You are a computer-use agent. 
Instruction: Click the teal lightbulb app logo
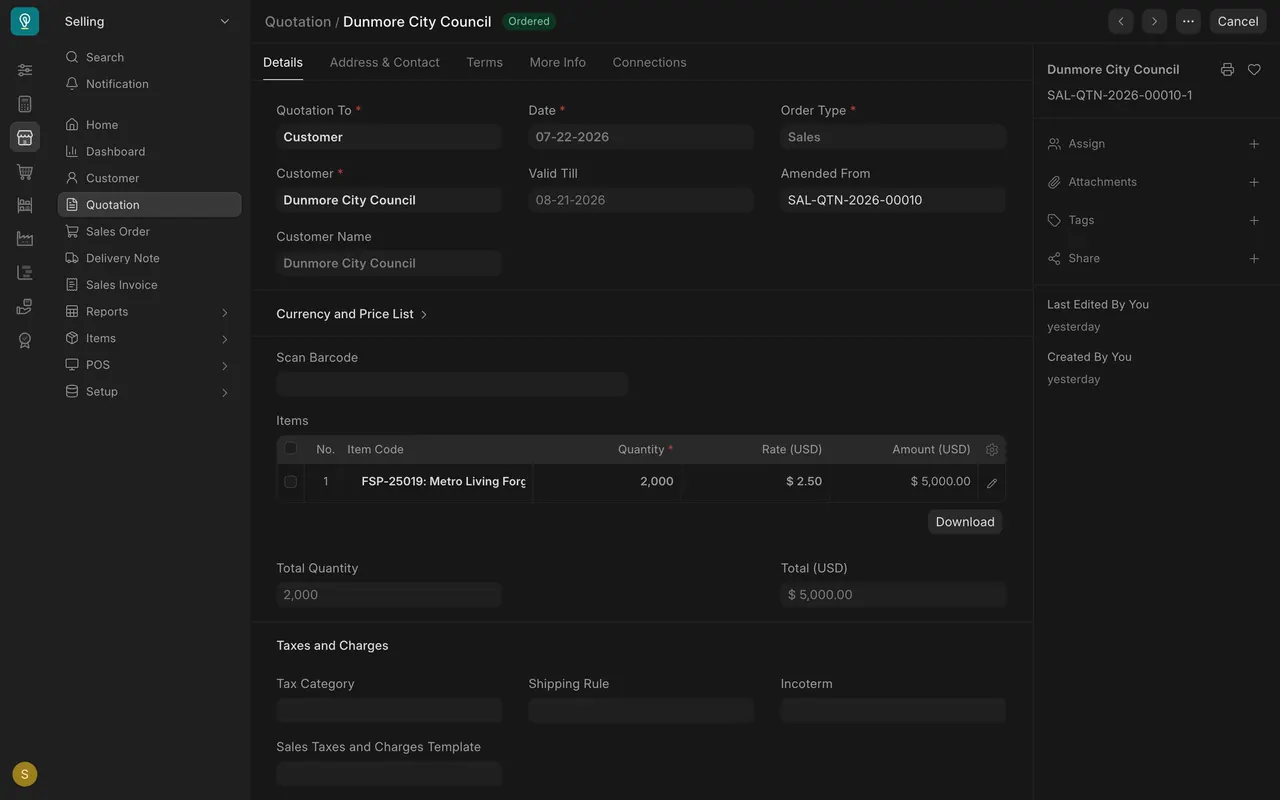tap(25, 21)
